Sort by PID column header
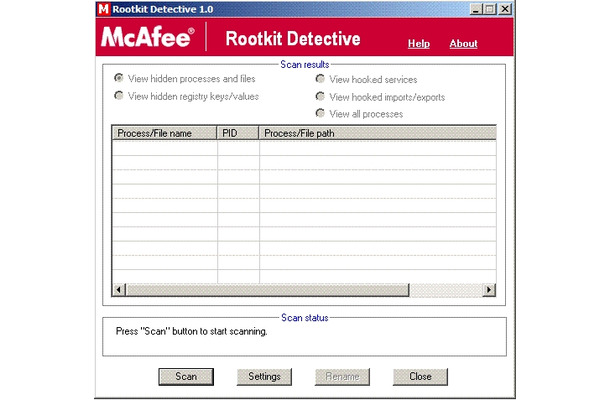Viewport: 610px width, 400px height. [238, 133]
